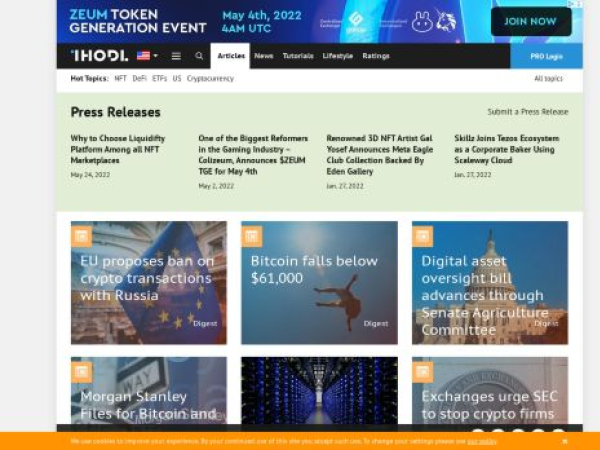Screen dimensions: 600x450
Task: Open EU proposes ban article card
Action: (149, 283)
